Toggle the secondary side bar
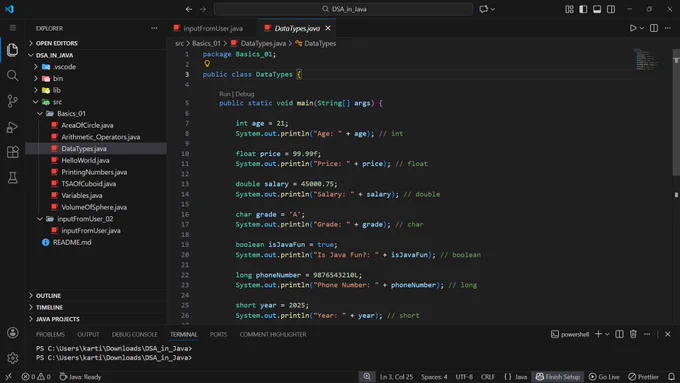This screenshot has height=383, width=680. click(611, 9)
